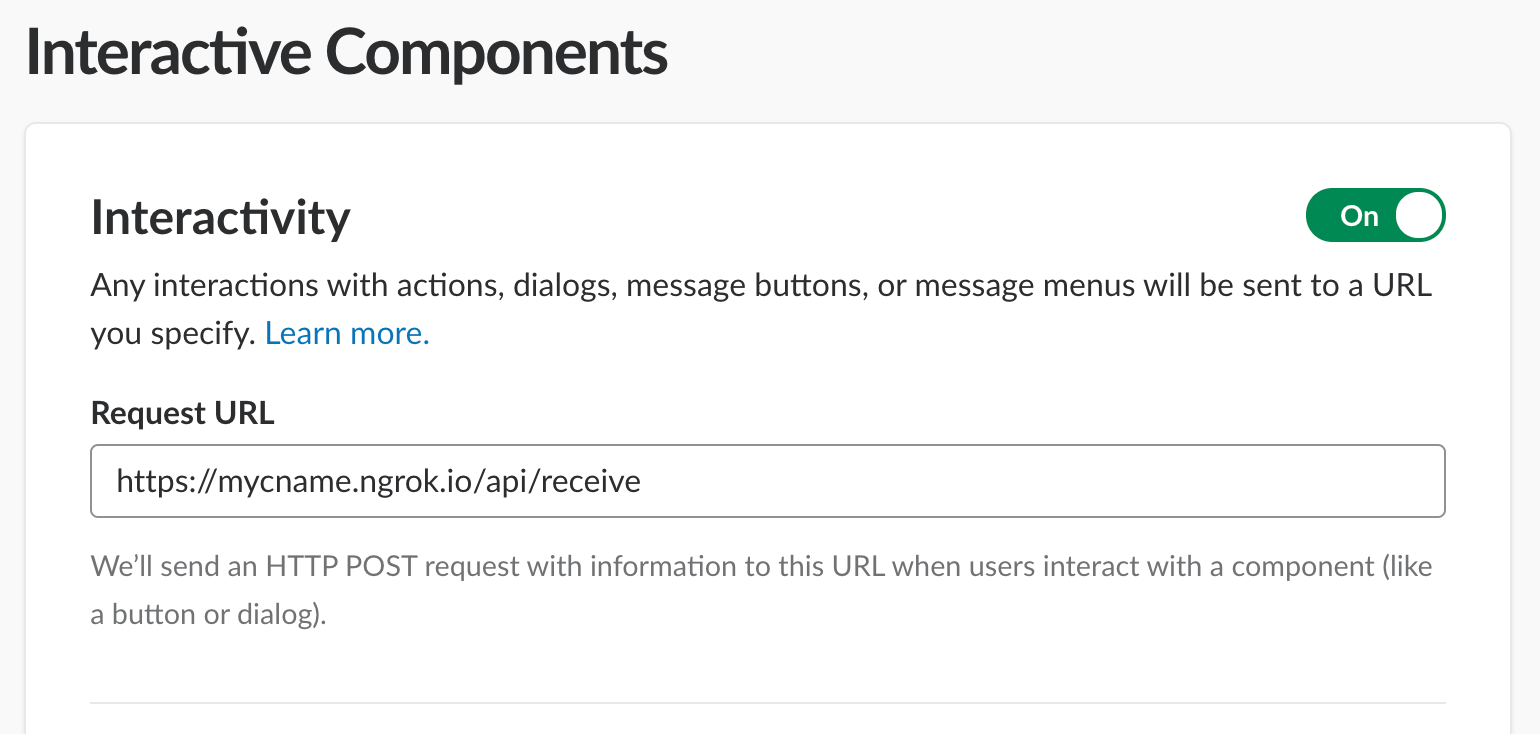1540x734 pixels.
Task: Open the "Learn more." link
Action: [x=347, y=333]
